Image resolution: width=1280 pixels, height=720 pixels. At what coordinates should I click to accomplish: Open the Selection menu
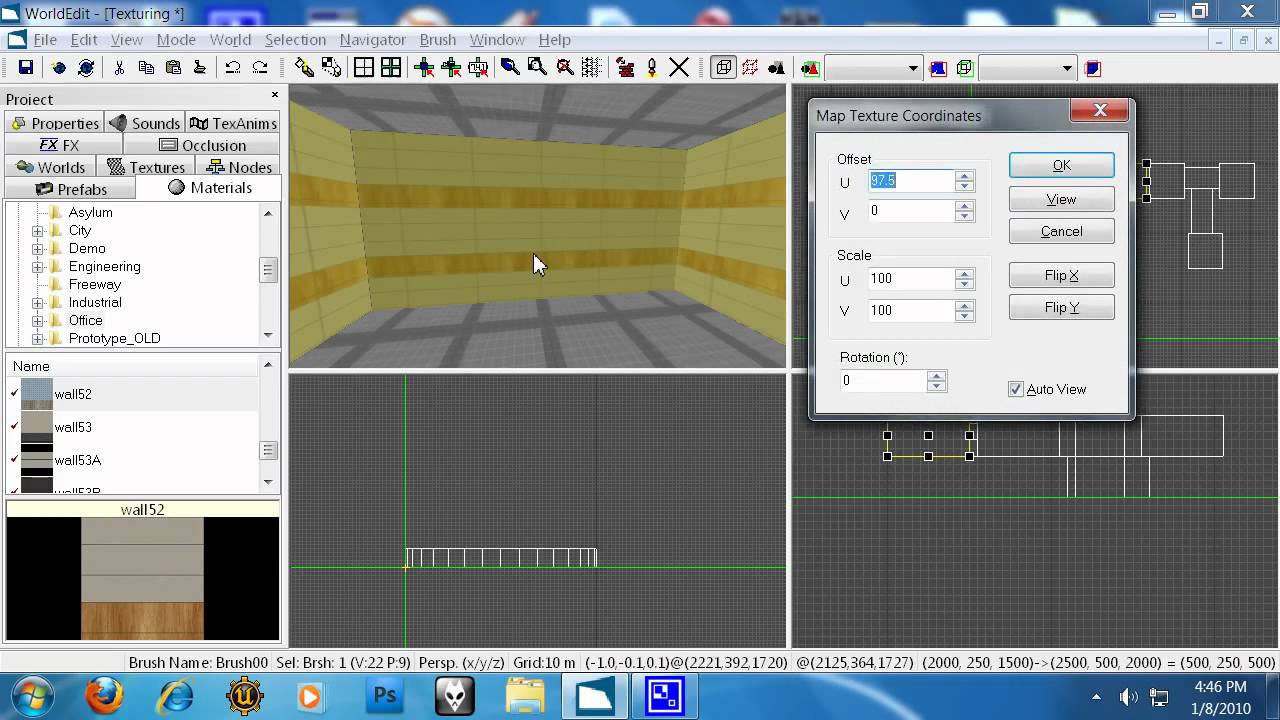pos(295,39)
